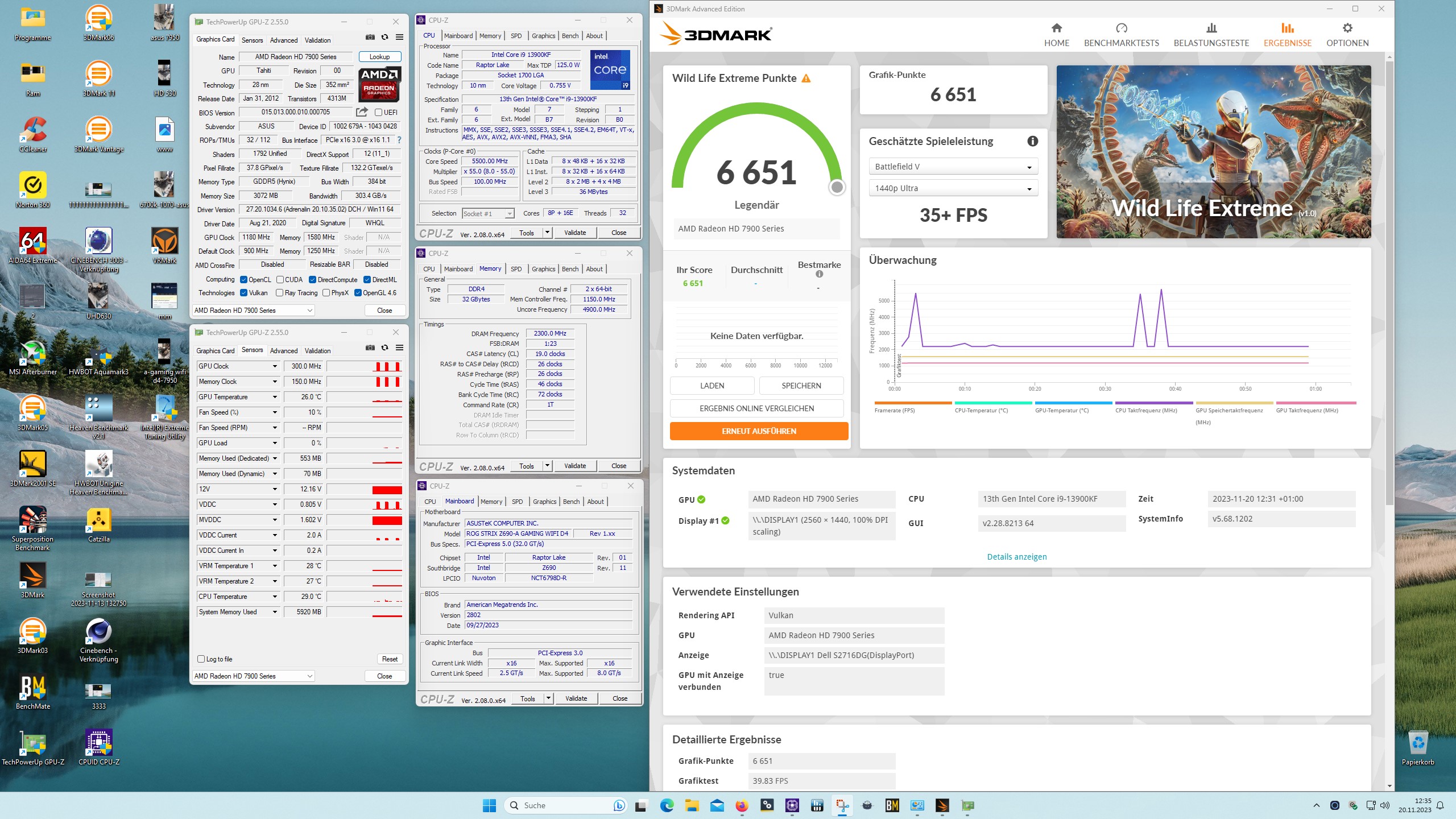Open the BENCHMARKTESTS gauge icon
This screenshot has width=1456, height=819.
[1121, 28]
